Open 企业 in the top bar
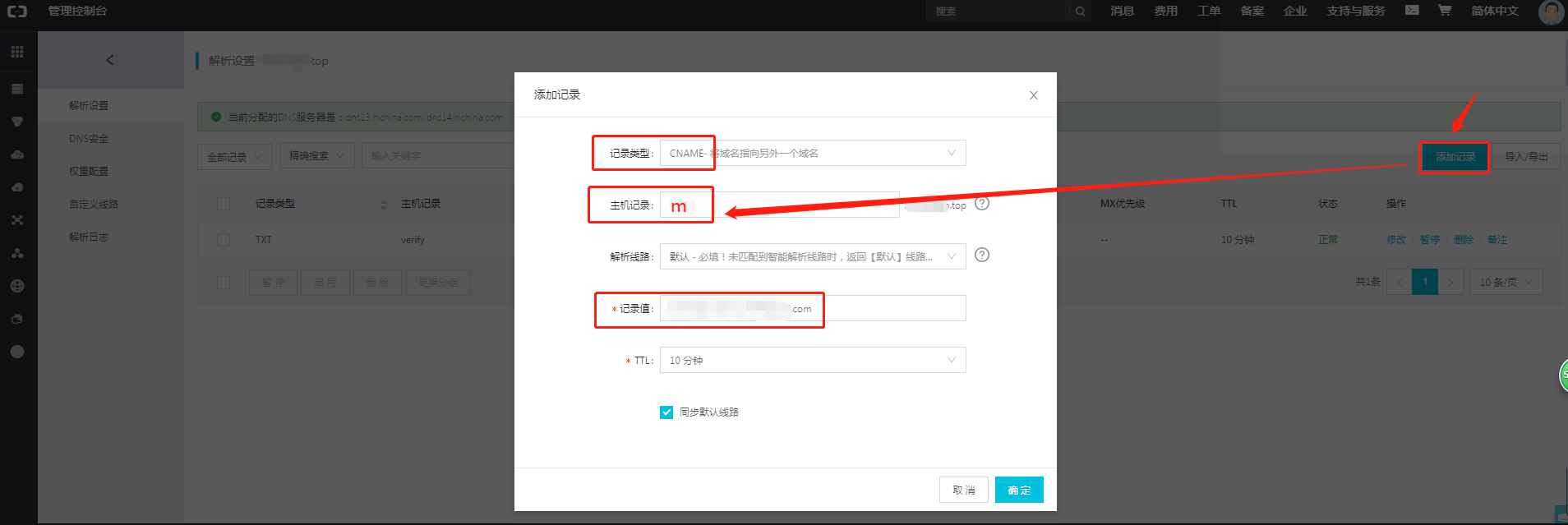Screen dimensions: 1568x525 click(x=1295, y=11)
